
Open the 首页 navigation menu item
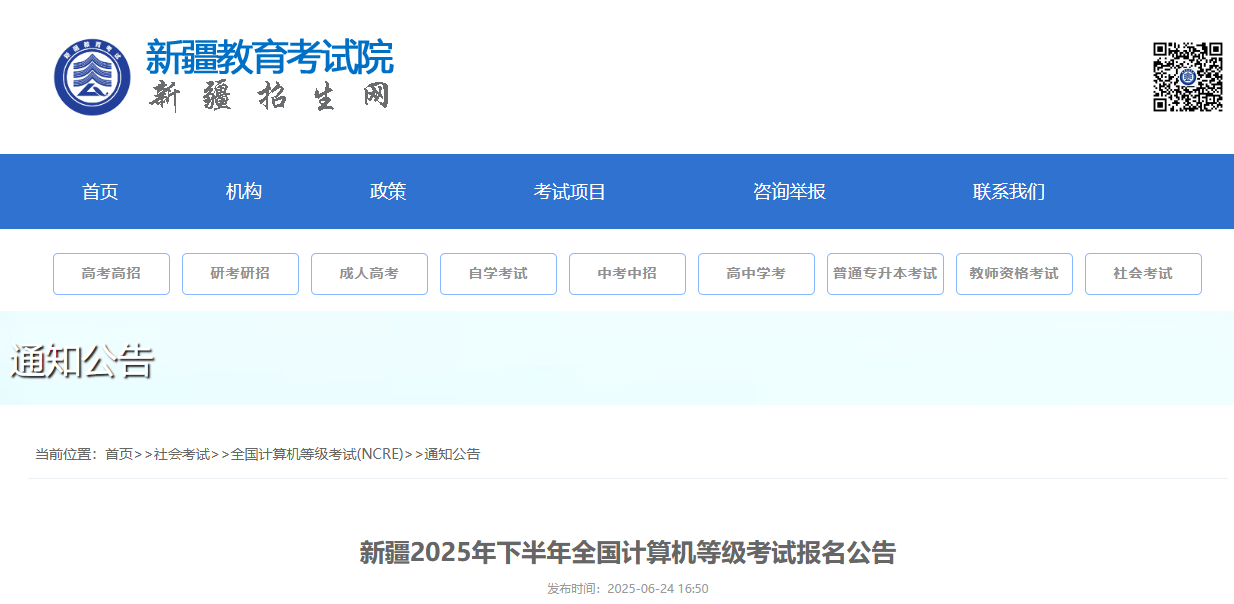click(100, 192)
